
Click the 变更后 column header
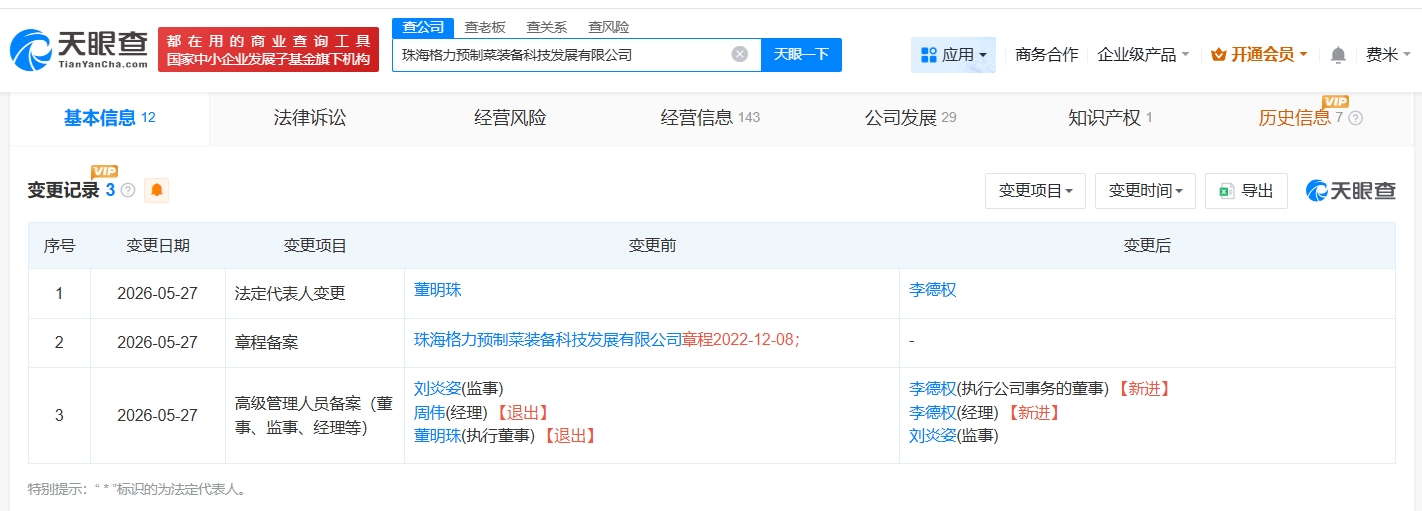click(1147, 246)
